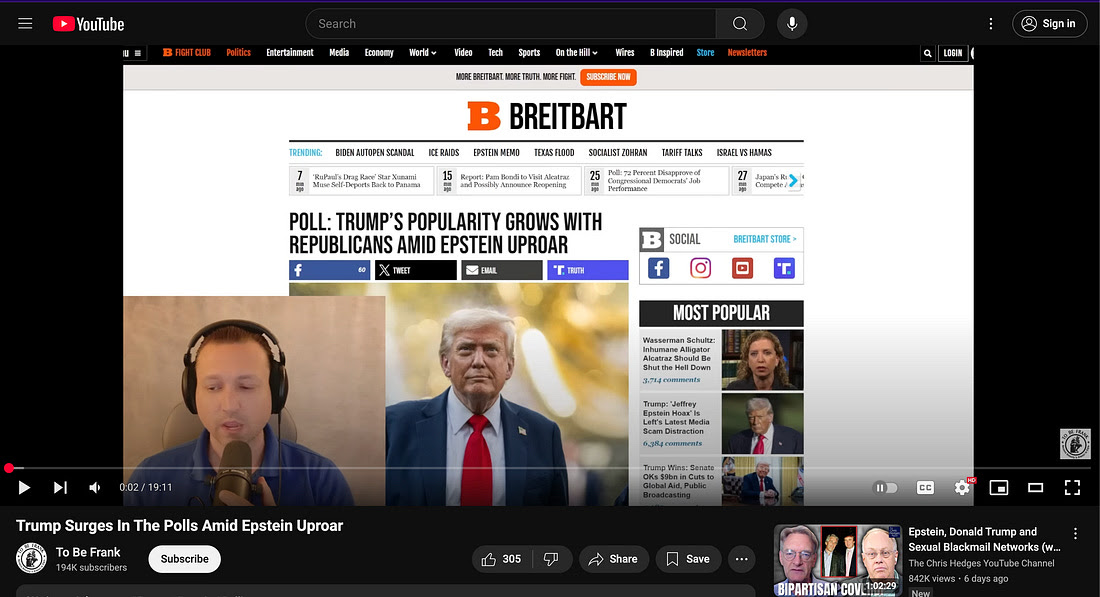
Task: Start voice search with the microphone
Action: pos(792,24)
